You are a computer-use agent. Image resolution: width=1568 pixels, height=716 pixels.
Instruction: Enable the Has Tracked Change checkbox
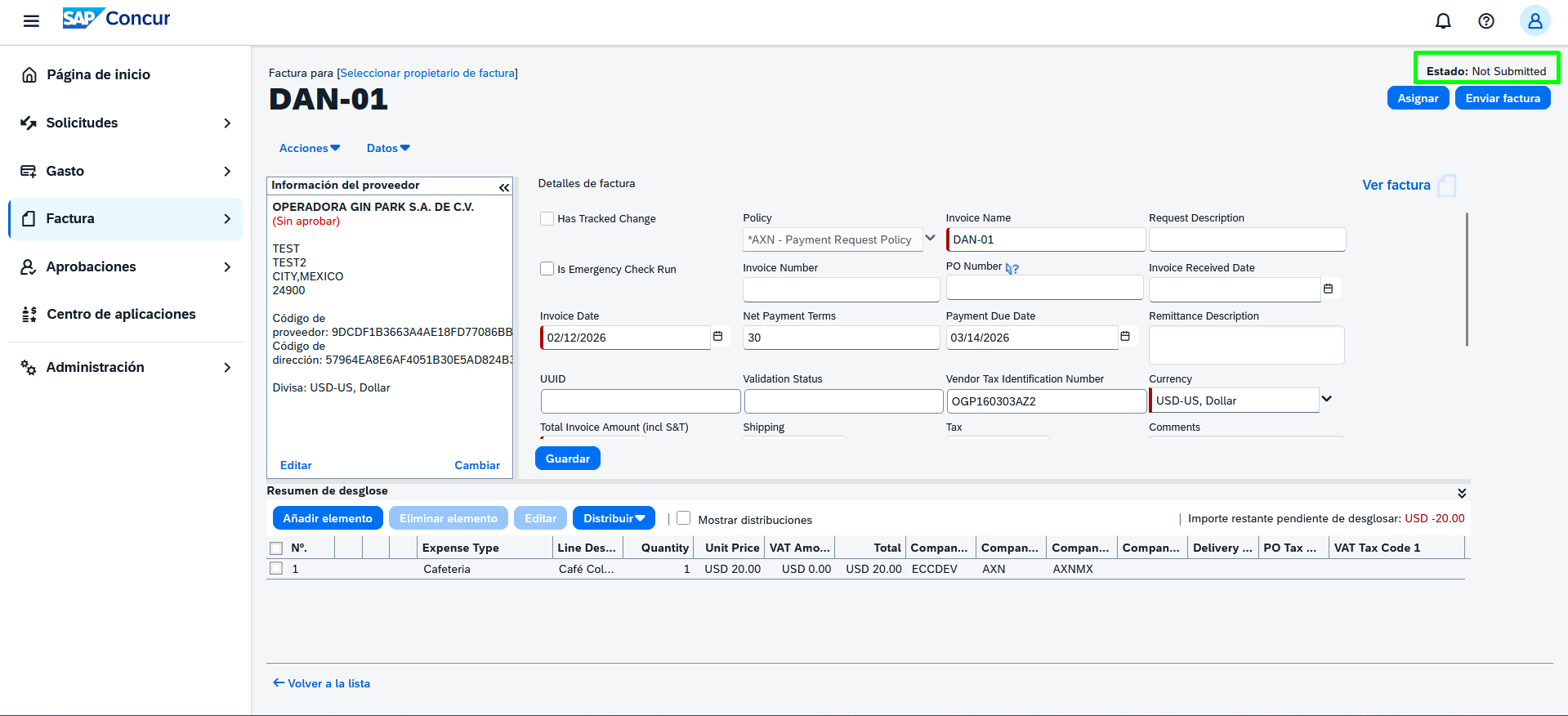coord(547,219)
